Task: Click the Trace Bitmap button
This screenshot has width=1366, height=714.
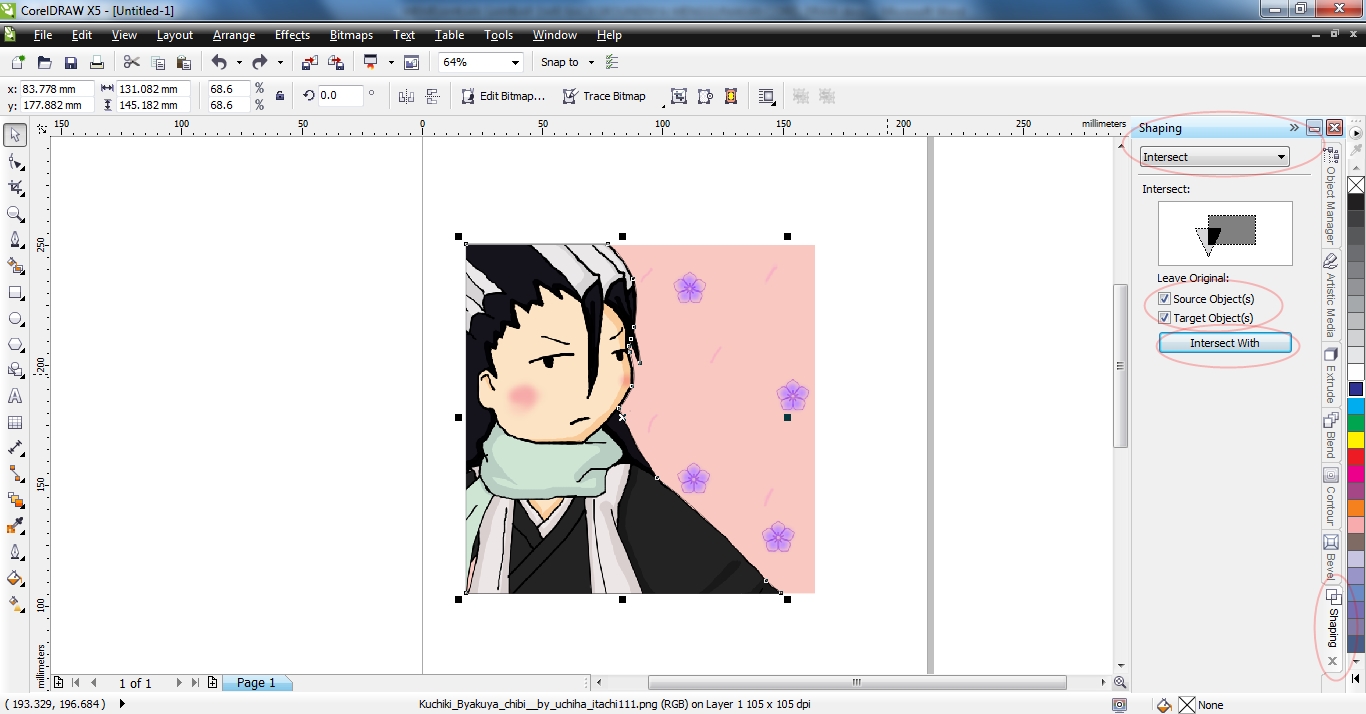Action: [604, 96]
